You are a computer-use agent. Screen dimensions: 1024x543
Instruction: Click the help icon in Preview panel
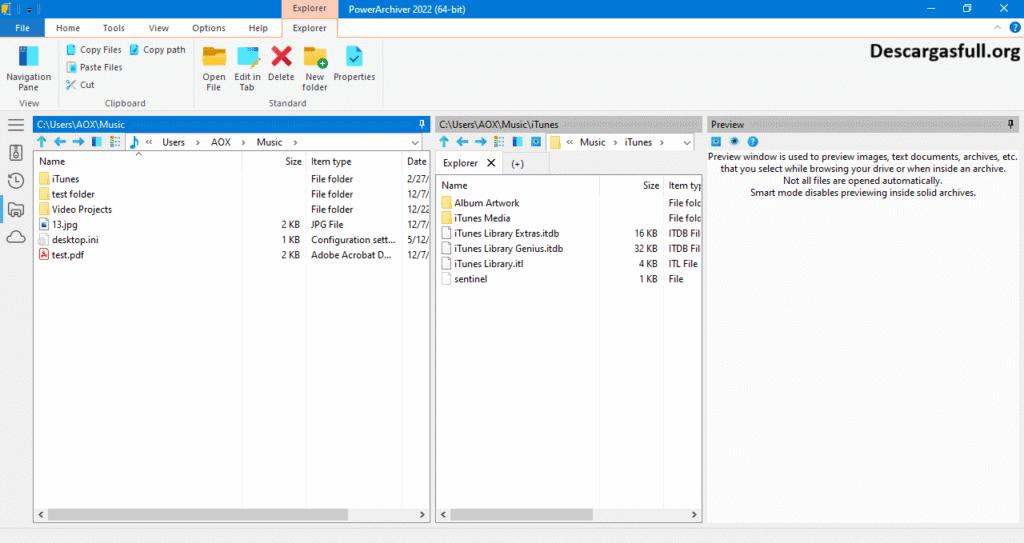(753, 142)
